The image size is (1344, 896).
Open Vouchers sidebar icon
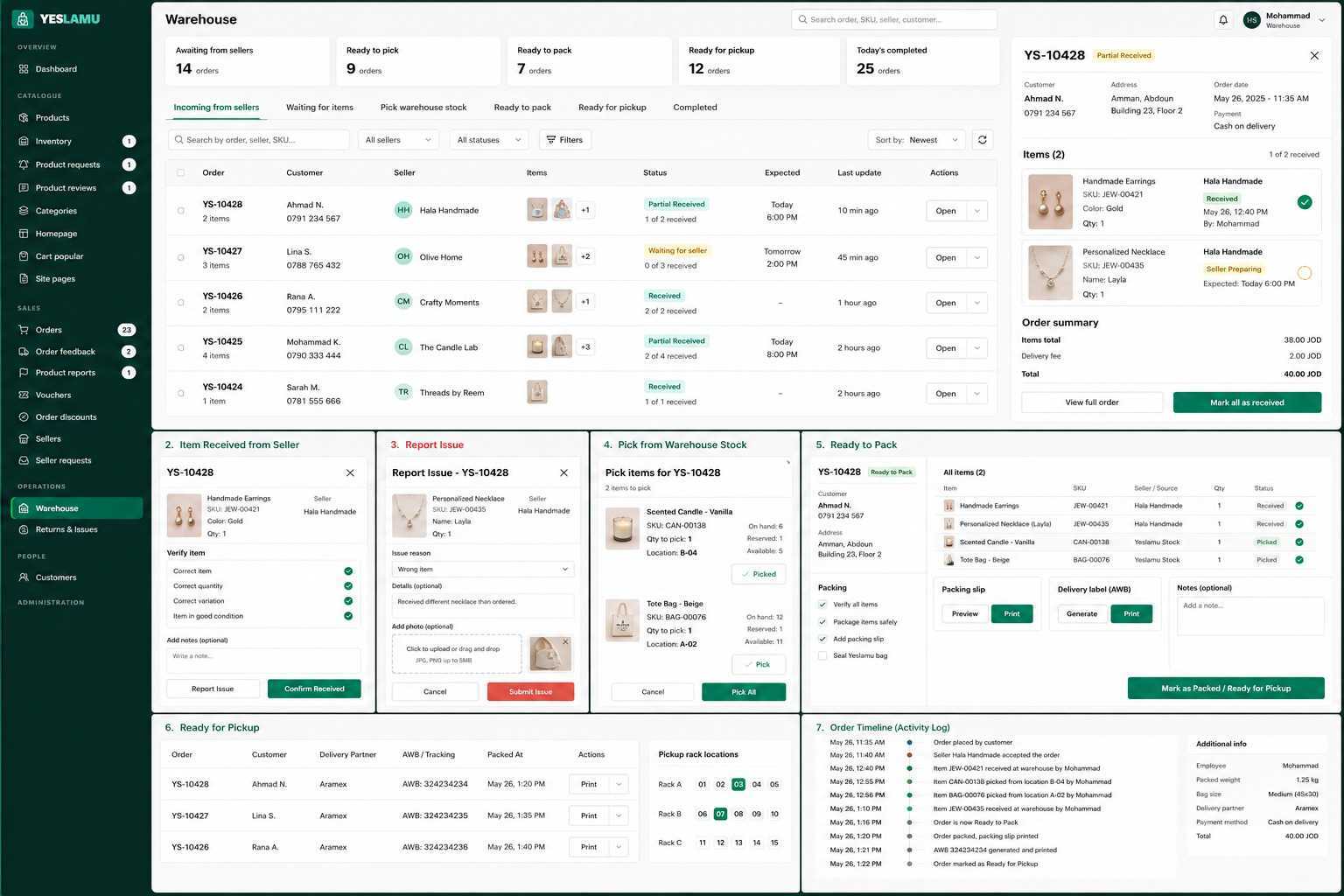(x=24, y=395)
